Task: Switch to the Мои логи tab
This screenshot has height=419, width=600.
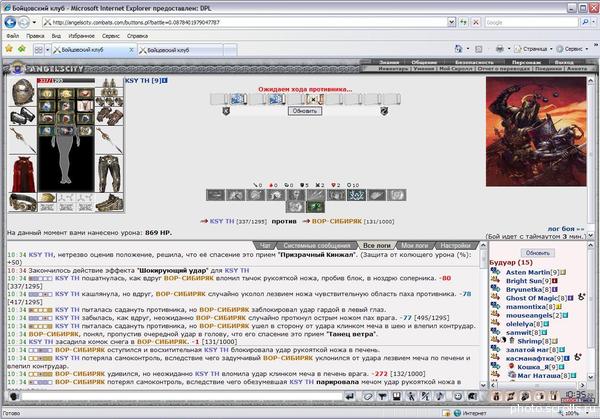Action: point(415,246)
